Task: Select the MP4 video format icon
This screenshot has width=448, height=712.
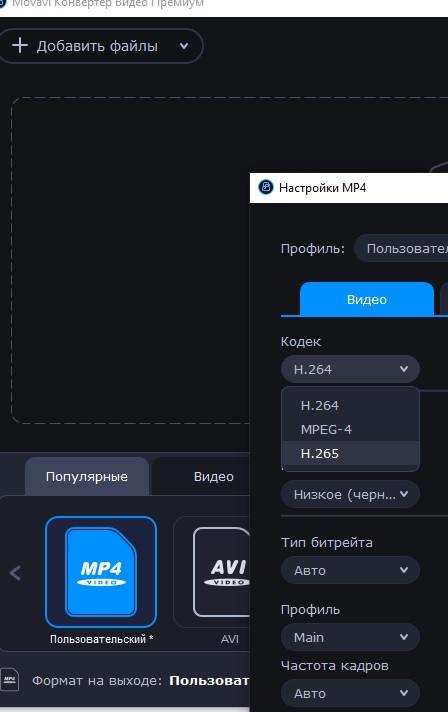Action: coord(101,572)
